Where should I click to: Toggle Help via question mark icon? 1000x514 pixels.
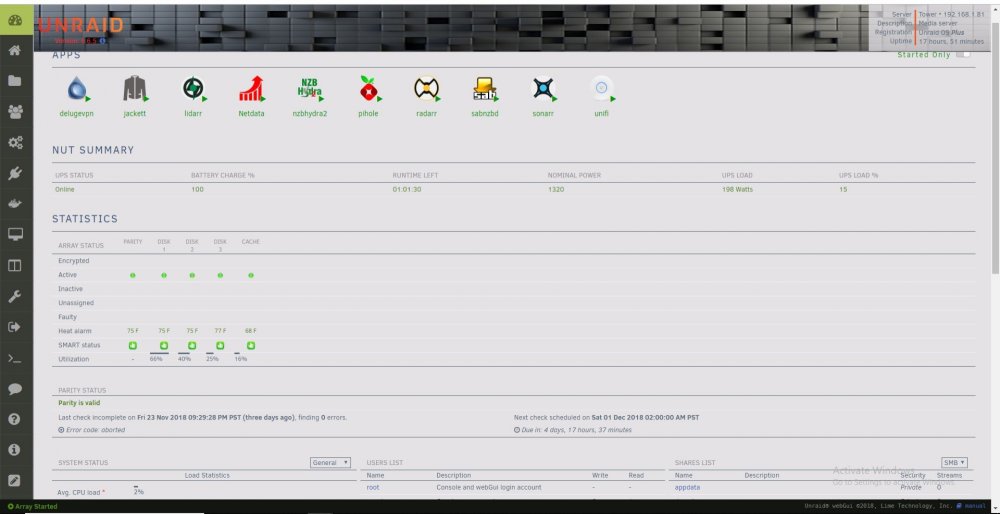[x=15, y=419]
